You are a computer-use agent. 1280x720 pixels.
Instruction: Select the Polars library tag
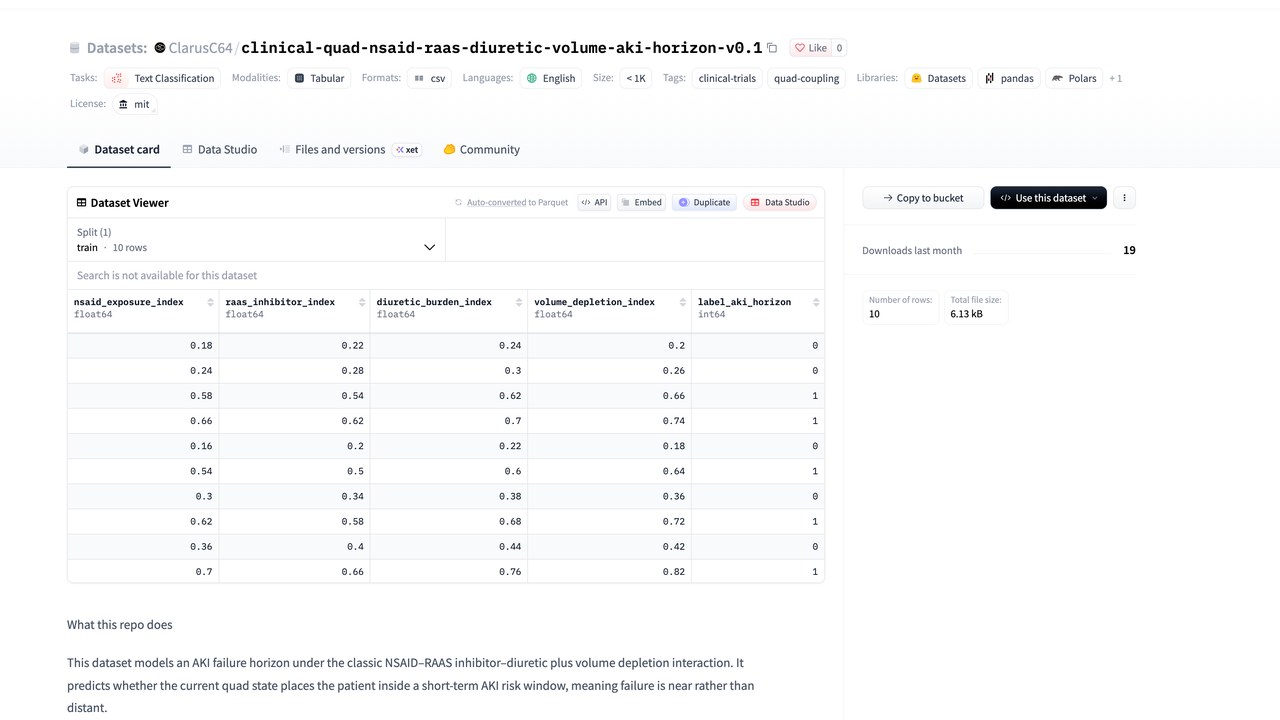click(1074, 78)
